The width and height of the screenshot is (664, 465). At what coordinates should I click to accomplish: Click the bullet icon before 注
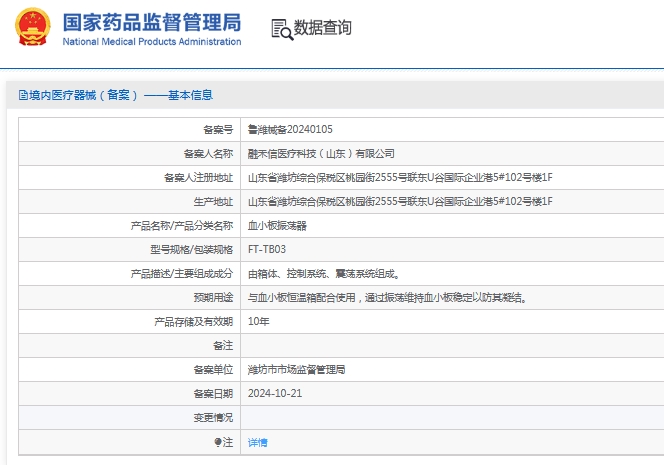point(218,442)
